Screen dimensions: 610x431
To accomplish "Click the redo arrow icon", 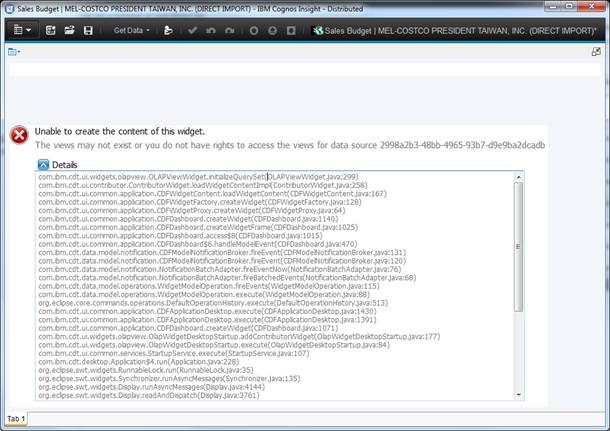I will coord(230,30).
